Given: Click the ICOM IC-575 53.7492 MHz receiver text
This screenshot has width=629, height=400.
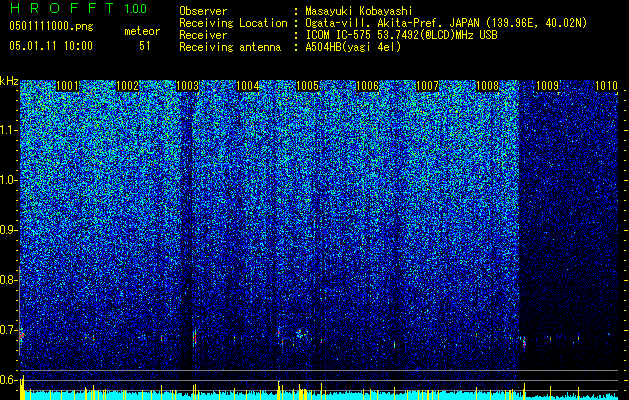Looking at the screenshot, I should [401, 35].
